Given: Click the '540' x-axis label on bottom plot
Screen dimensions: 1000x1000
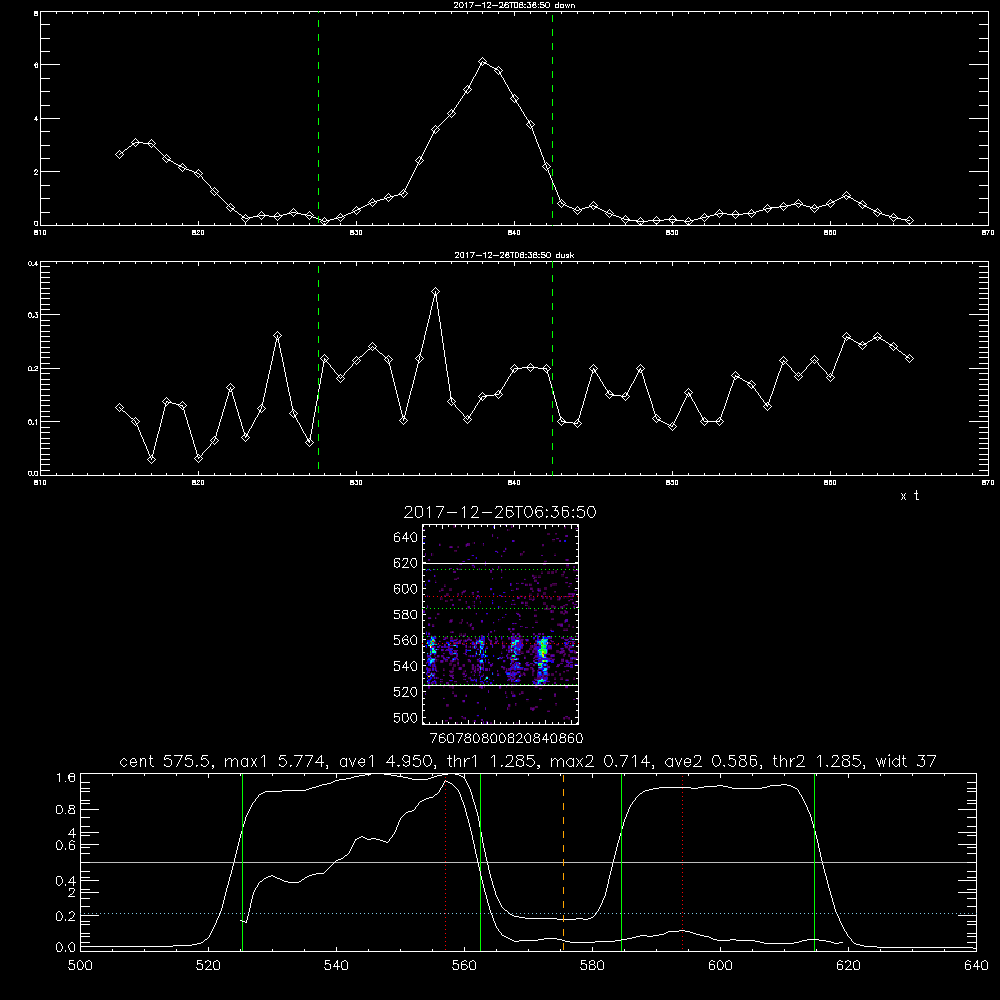Looking at the screenshot, I should [336, 966].
